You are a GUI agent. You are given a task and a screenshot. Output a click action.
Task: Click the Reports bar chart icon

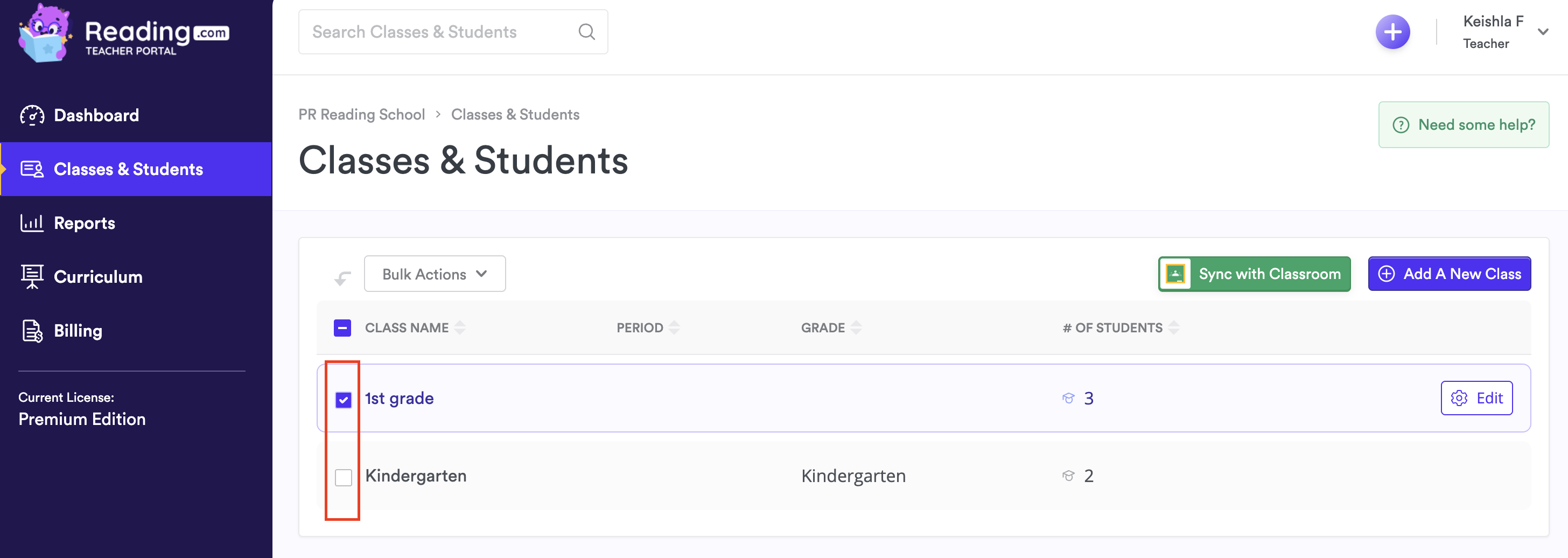[x=32, y=223]
